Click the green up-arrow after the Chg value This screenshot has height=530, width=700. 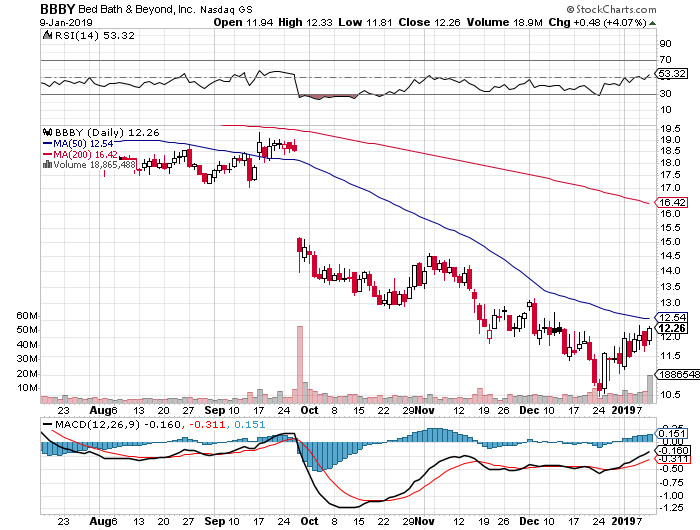tap(652, 23)
